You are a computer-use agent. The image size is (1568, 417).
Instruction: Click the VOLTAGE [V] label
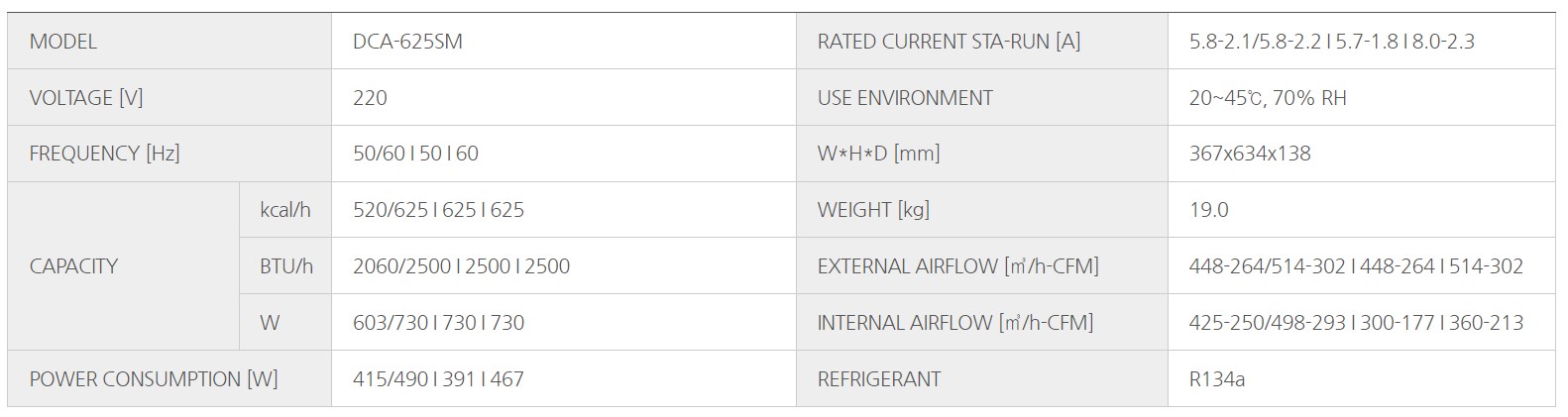(x=86, y=98)
